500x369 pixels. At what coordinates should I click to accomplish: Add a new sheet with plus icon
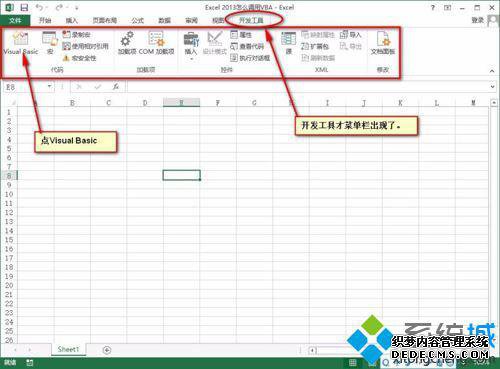pyautogui.click(x=107, y=350)
